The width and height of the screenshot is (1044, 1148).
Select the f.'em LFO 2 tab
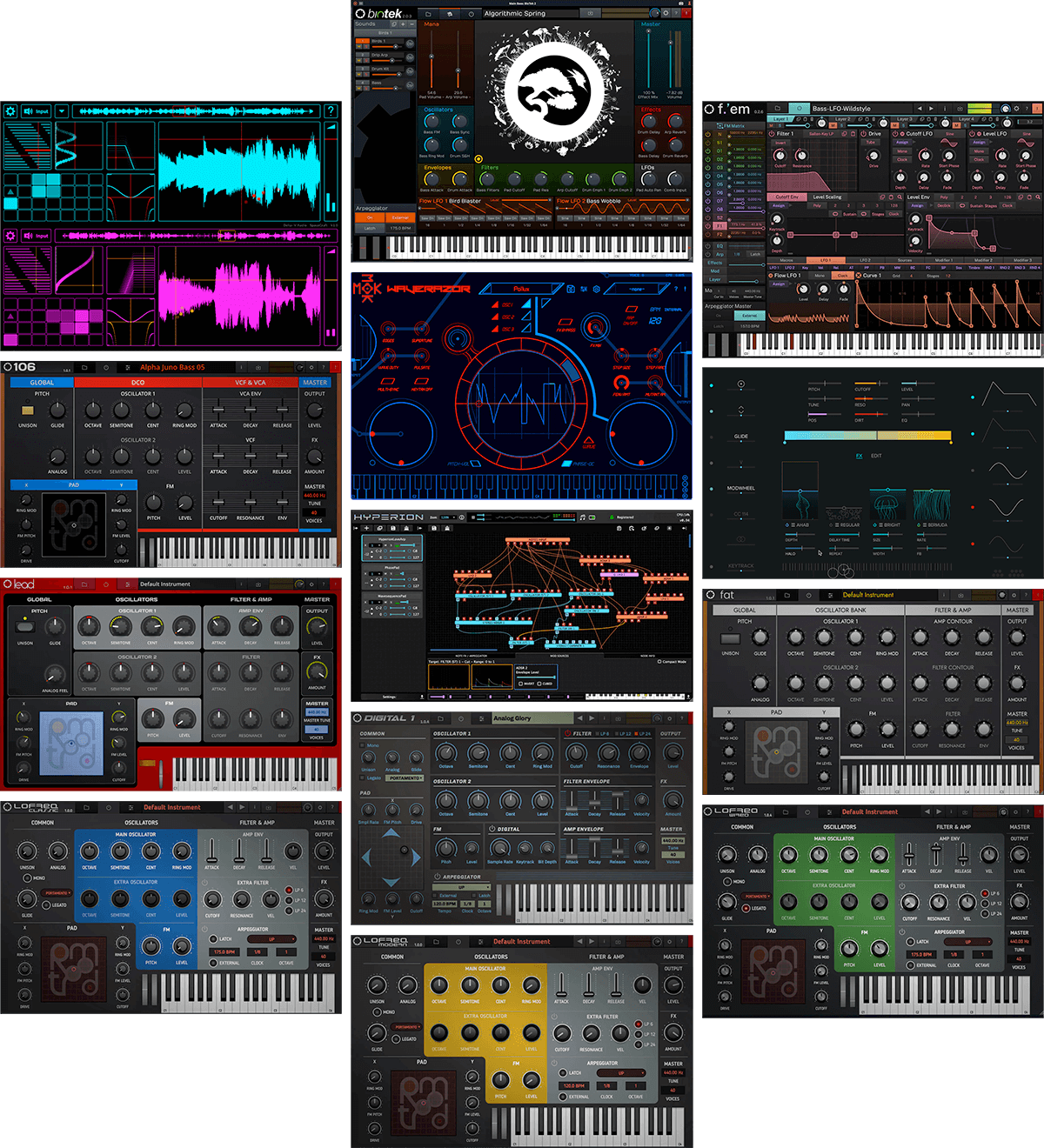(x=865, y=260)
